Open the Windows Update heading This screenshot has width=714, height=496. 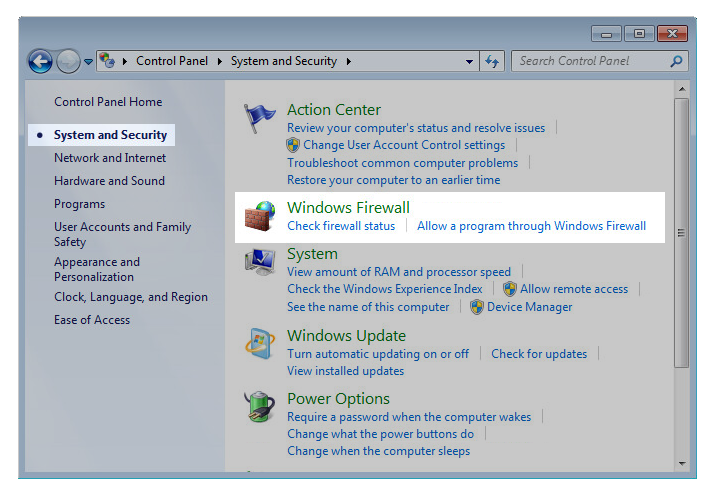[x=347, y=336]
